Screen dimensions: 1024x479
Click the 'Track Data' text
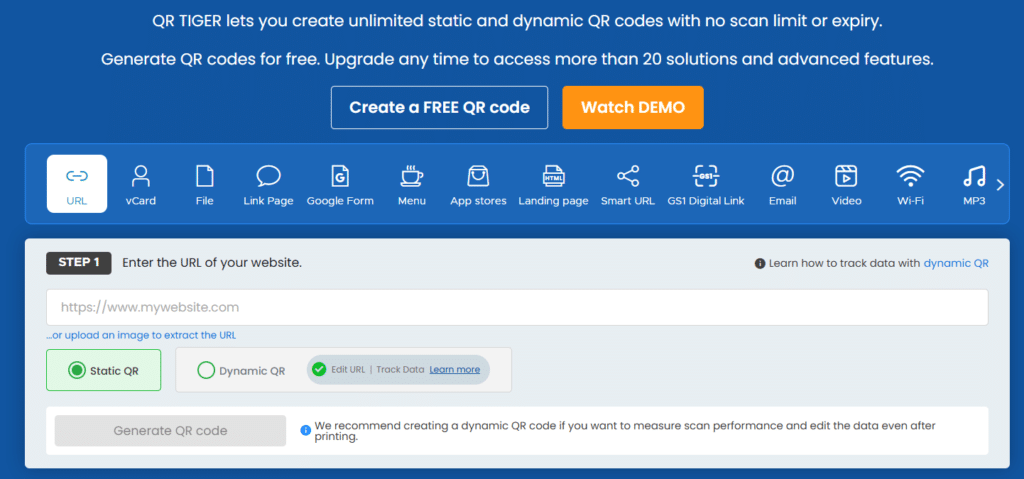click(400, 369)
